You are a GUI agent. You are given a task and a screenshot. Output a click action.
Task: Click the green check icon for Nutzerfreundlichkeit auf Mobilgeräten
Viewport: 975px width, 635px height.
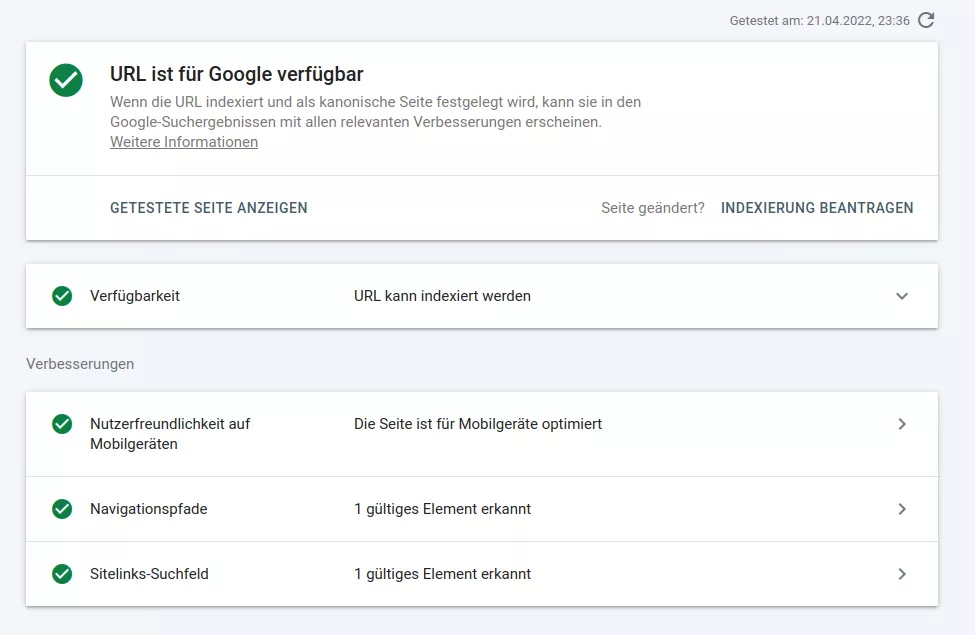coord(62,424)
